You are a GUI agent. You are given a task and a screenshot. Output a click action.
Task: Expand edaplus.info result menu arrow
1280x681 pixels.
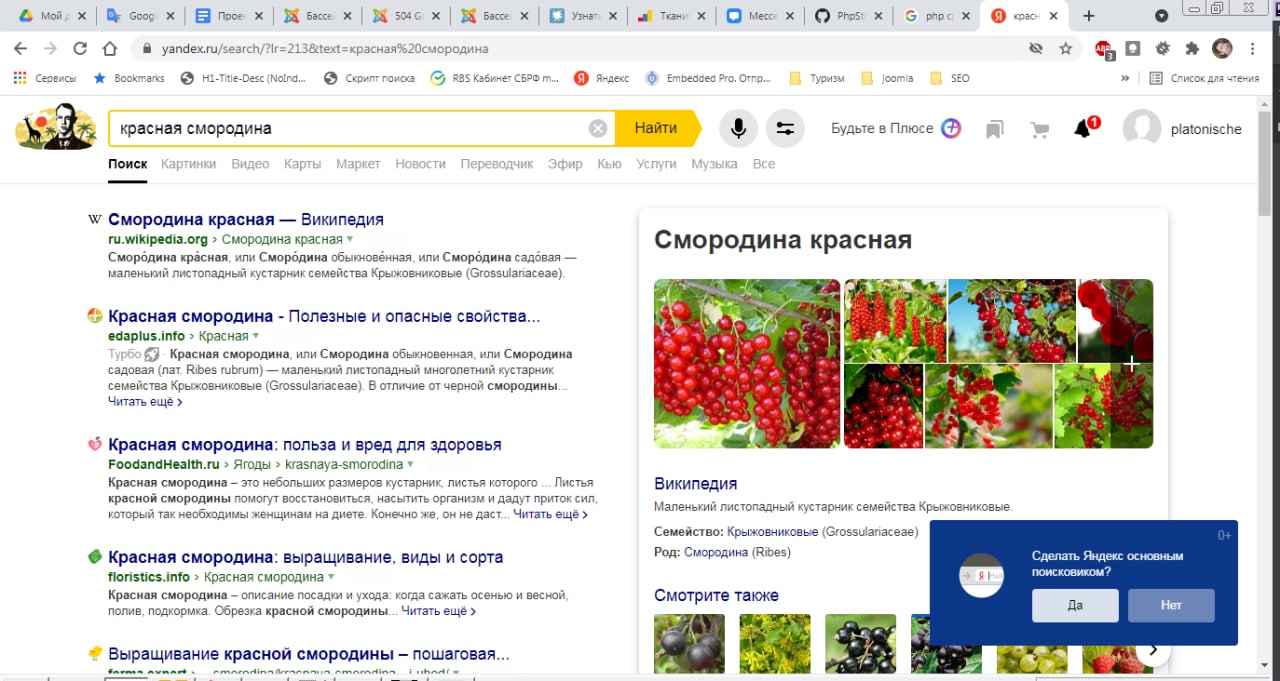click(256, 337)
